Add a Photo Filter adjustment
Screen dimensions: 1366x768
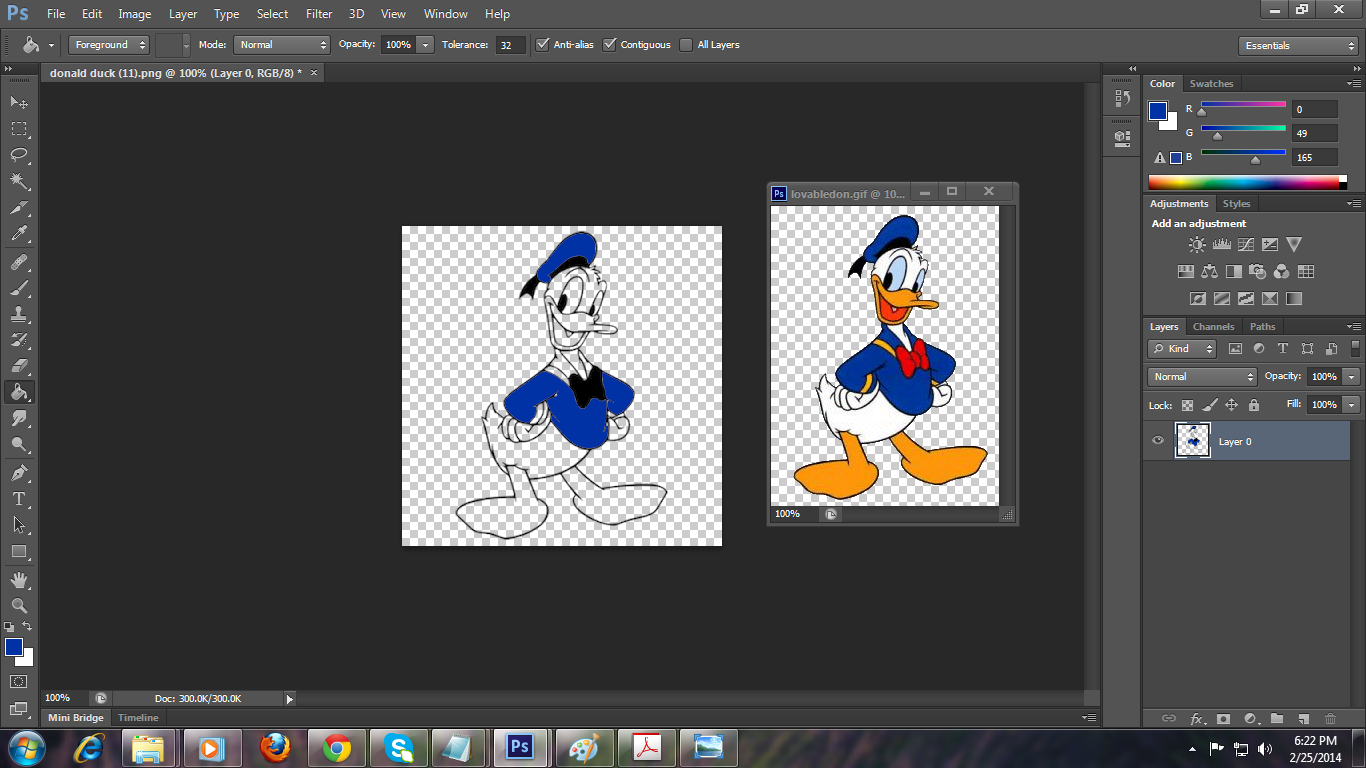point(1258,271)
